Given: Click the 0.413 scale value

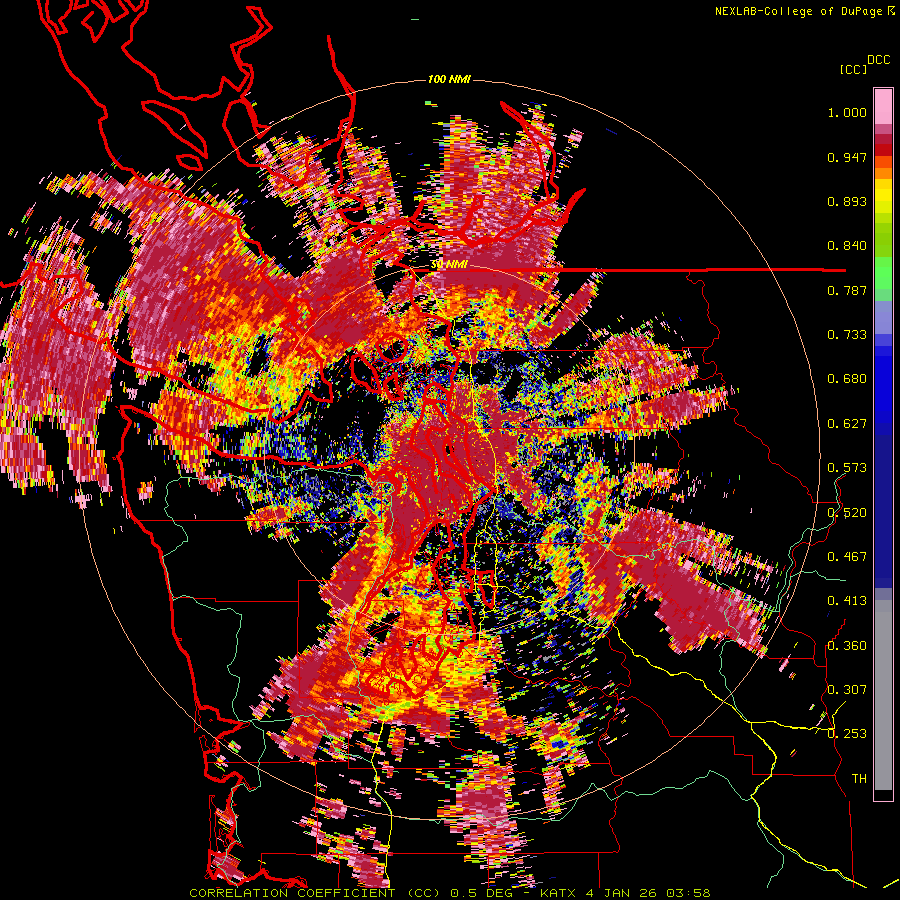Looking at the screenshot, I should tap(847, 601).
